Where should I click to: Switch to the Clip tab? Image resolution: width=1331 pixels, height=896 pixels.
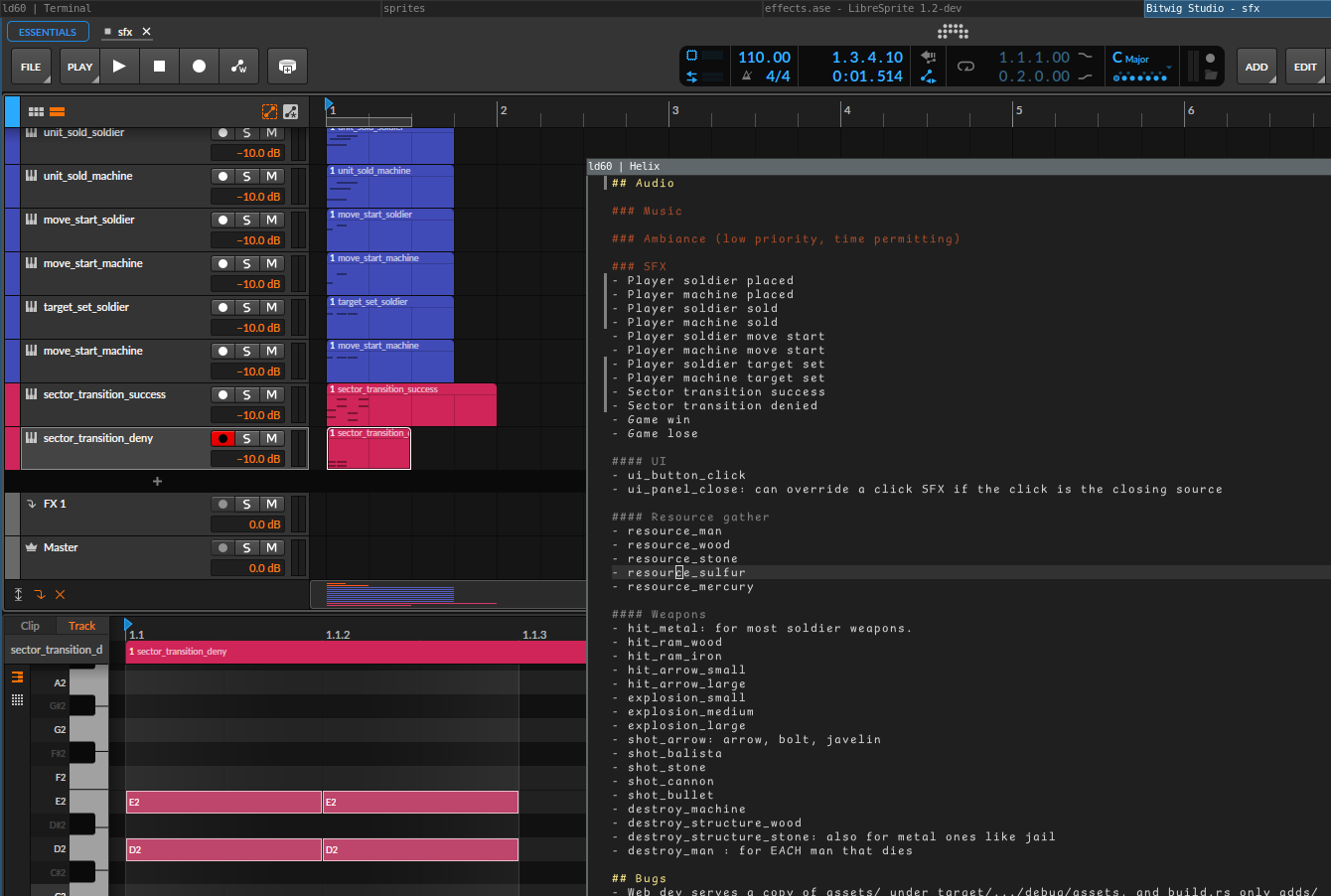(x=30, y=626)
